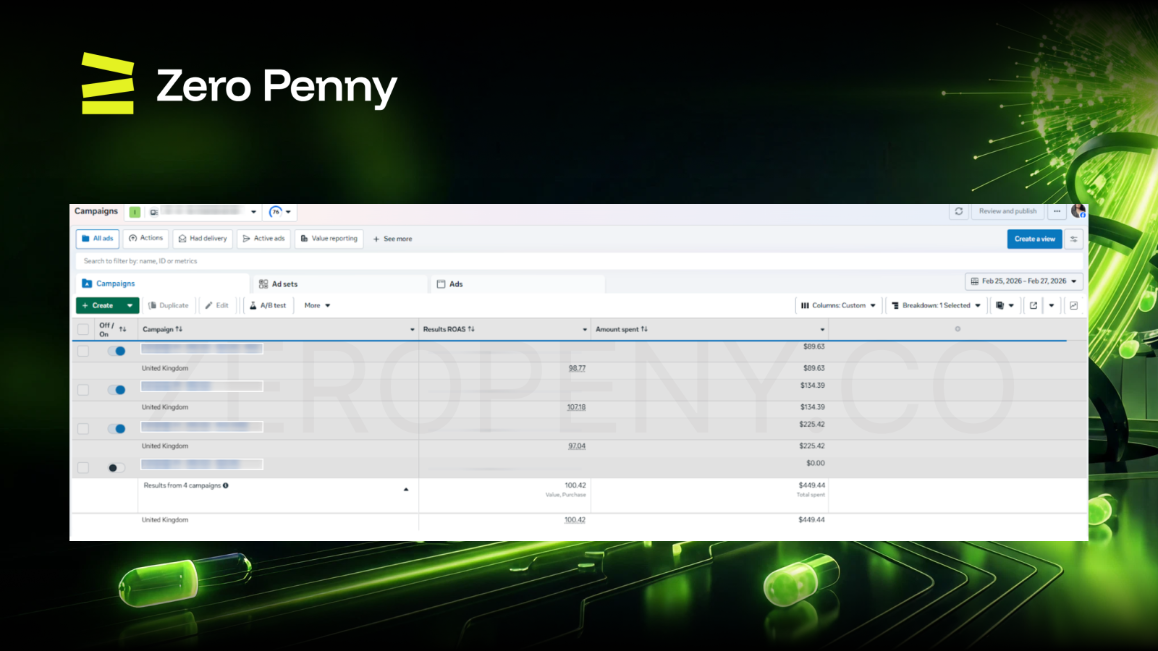Check the box for the $225.42 campaign
This screenshot has height=651, width=1158.
click(83, 429)
